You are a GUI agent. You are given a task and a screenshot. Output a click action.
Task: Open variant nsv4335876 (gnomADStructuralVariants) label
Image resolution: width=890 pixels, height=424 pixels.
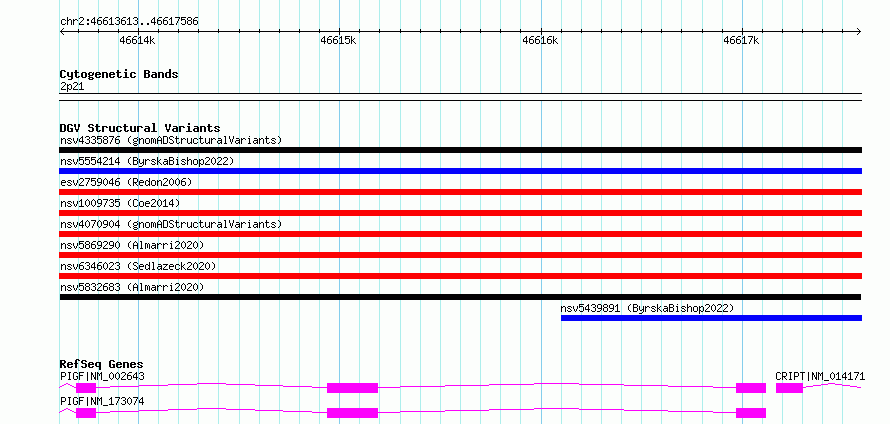[171, 140]
